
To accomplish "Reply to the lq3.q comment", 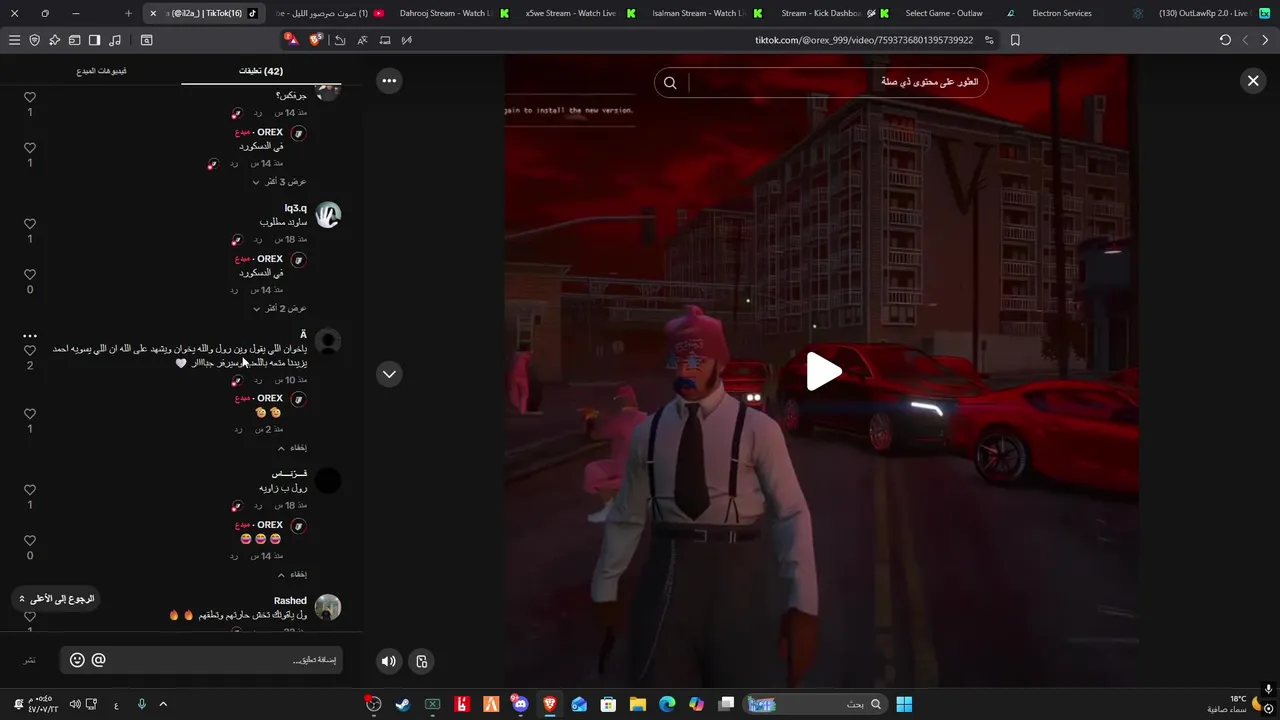I will [x=257, y=239].
